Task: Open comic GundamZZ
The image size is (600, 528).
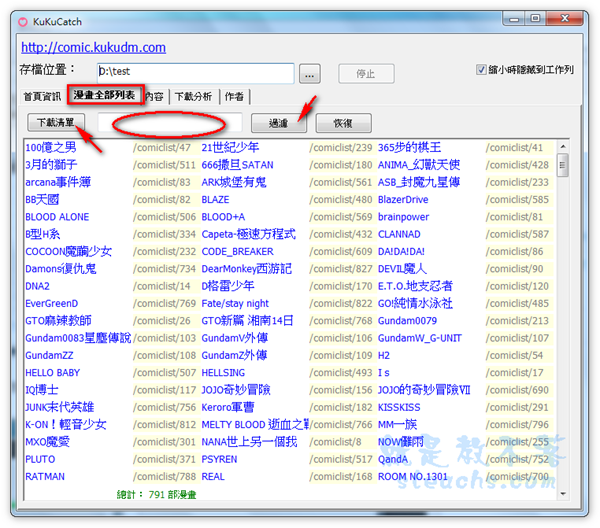Action: click(49, 355)
